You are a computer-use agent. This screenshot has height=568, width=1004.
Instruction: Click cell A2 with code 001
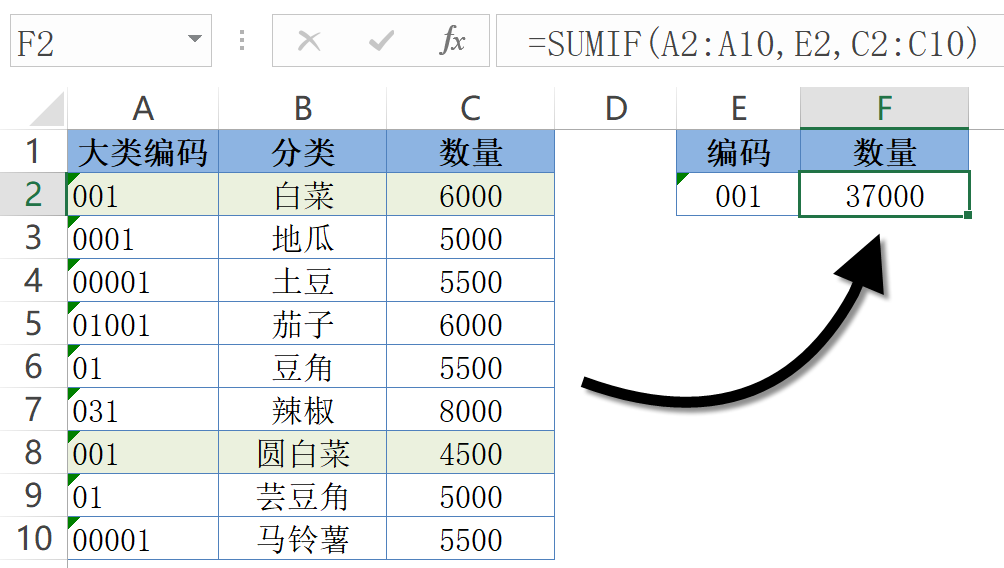(143, 195)
